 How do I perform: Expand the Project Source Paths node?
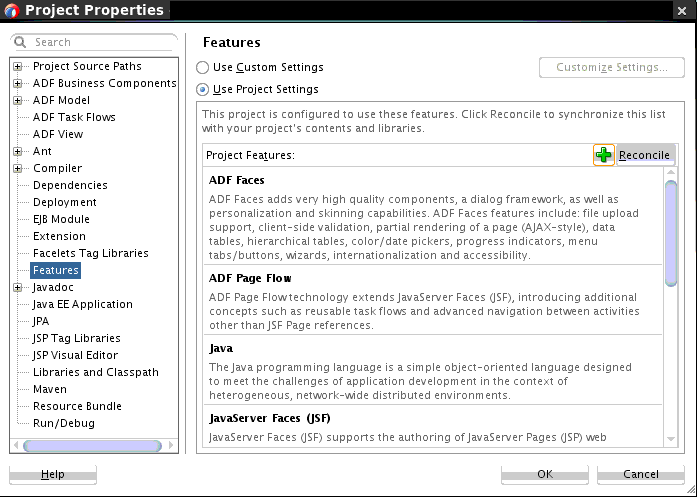pos(17,67)
